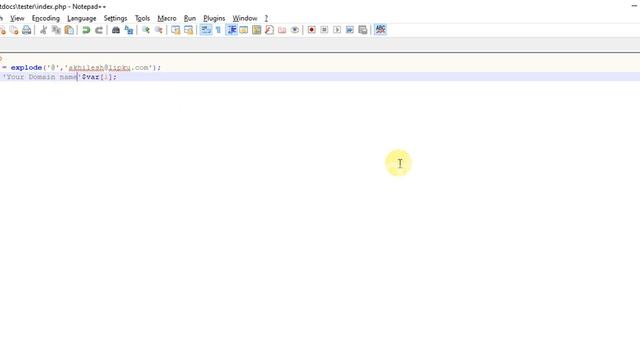
Task: Open the Plugins menu
Action: (x=214, y=18)
